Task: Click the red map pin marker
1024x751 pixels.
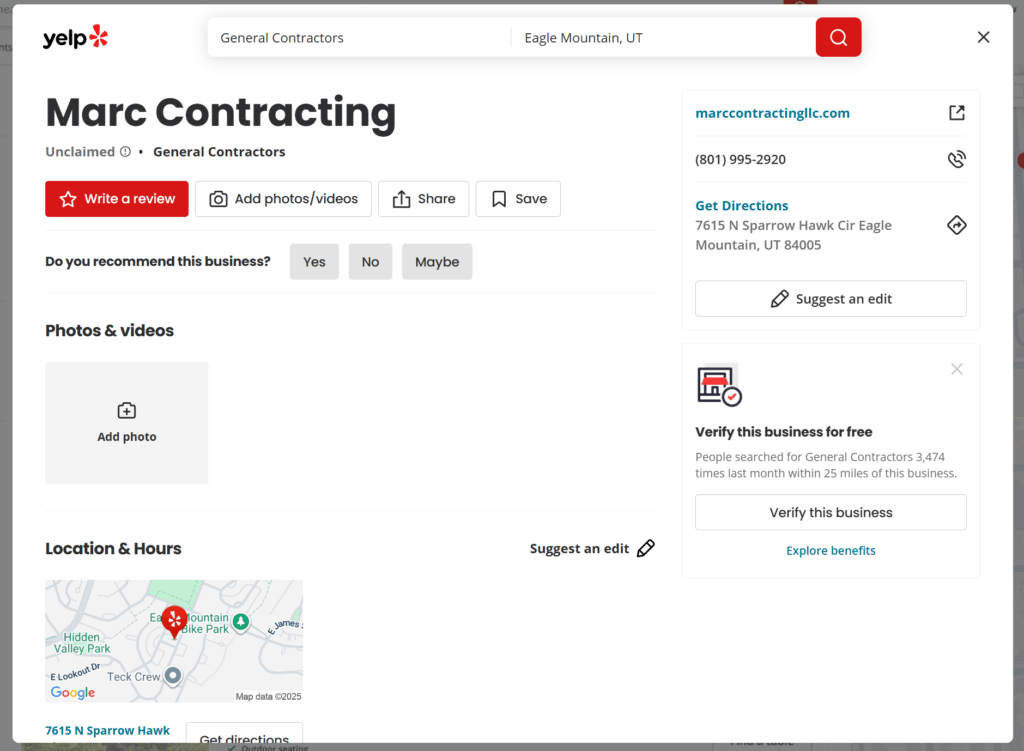Action: 174,621
